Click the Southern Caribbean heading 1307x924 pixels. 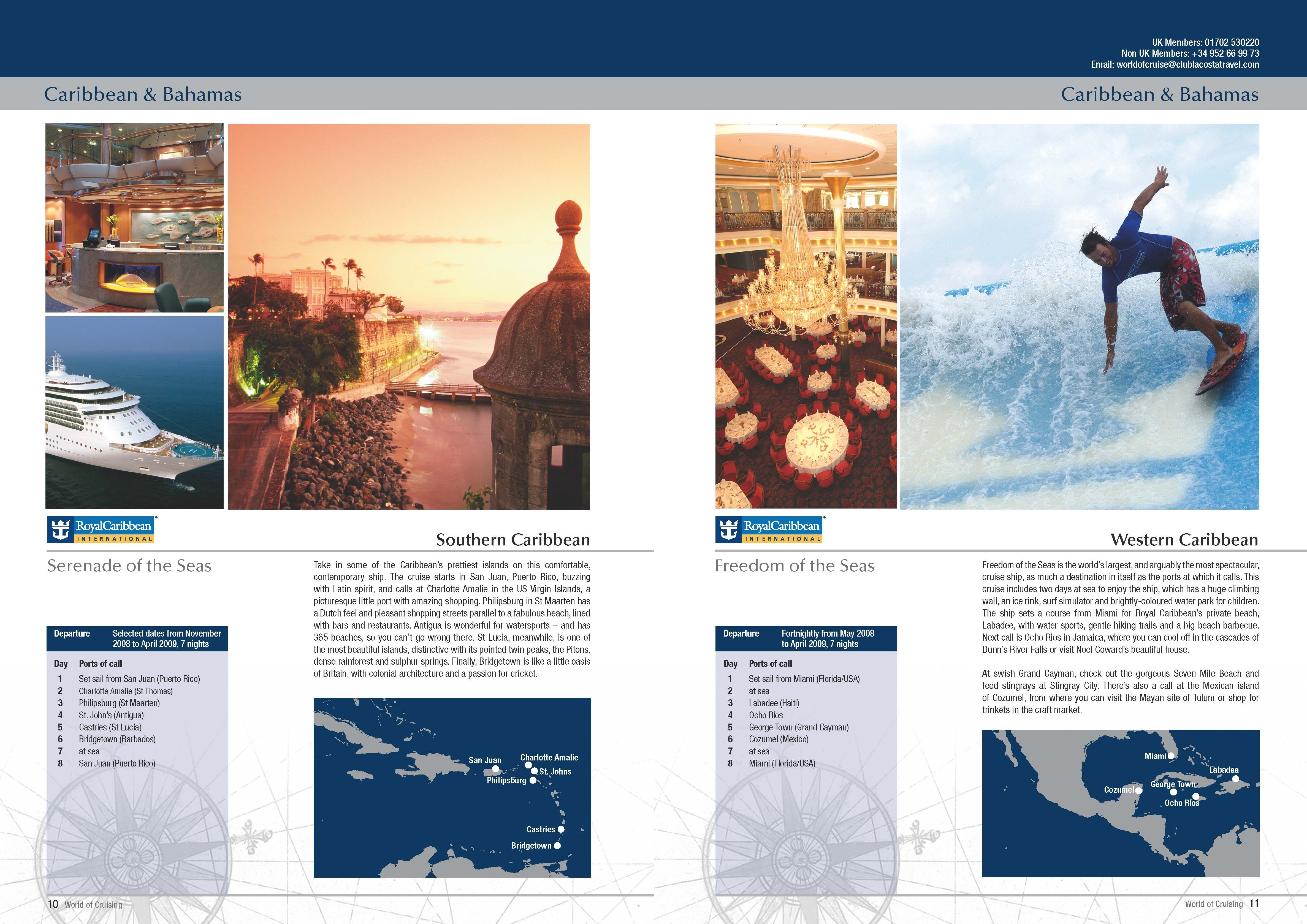pyautogui.click(x=512, y=539)
